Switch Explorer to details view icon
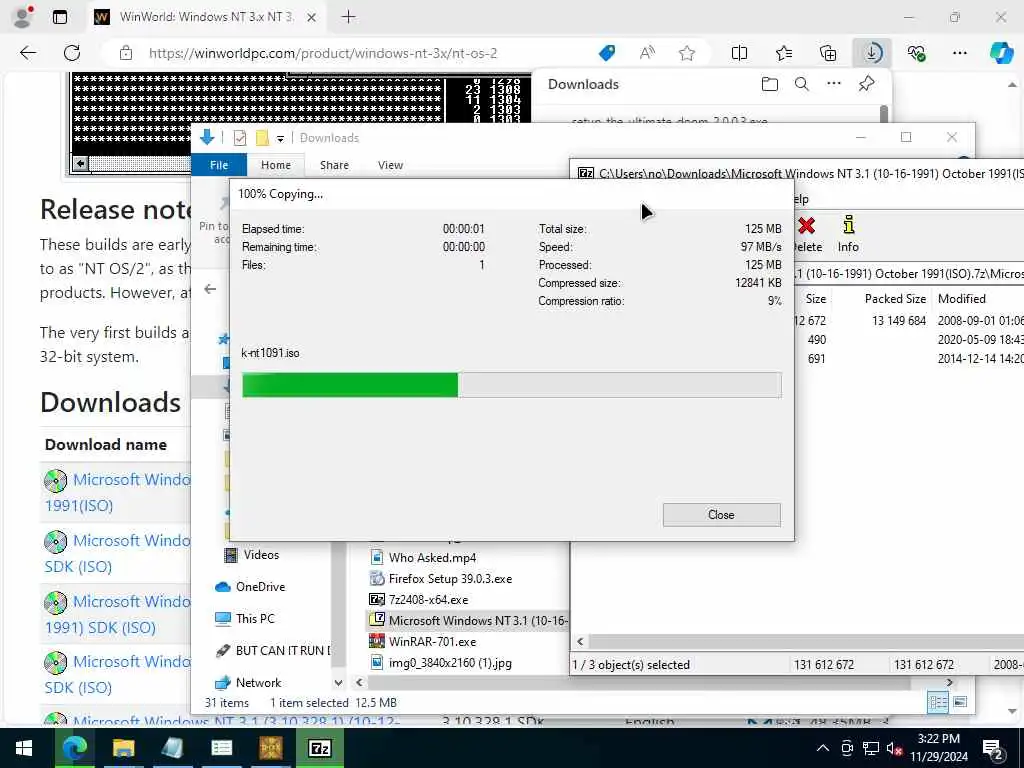 938,703
